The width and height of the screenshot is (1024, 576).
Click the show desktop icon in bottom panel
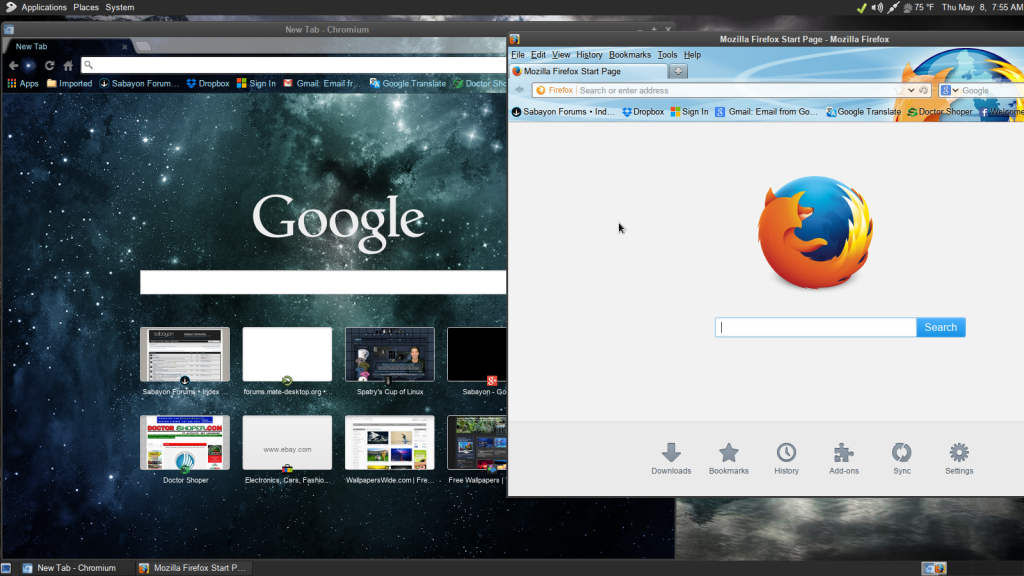(x=6, y=568)
